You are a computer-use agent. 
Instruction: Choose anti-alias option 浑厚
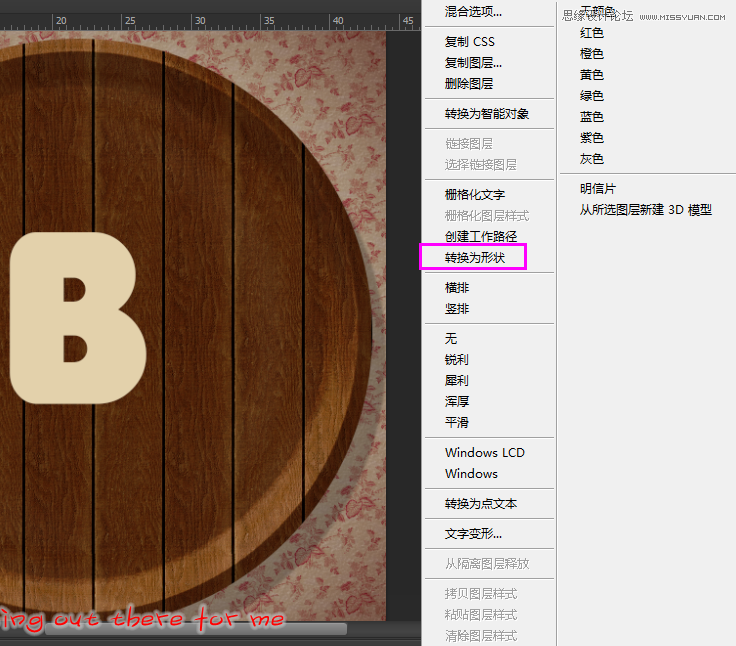click(457, 401)
